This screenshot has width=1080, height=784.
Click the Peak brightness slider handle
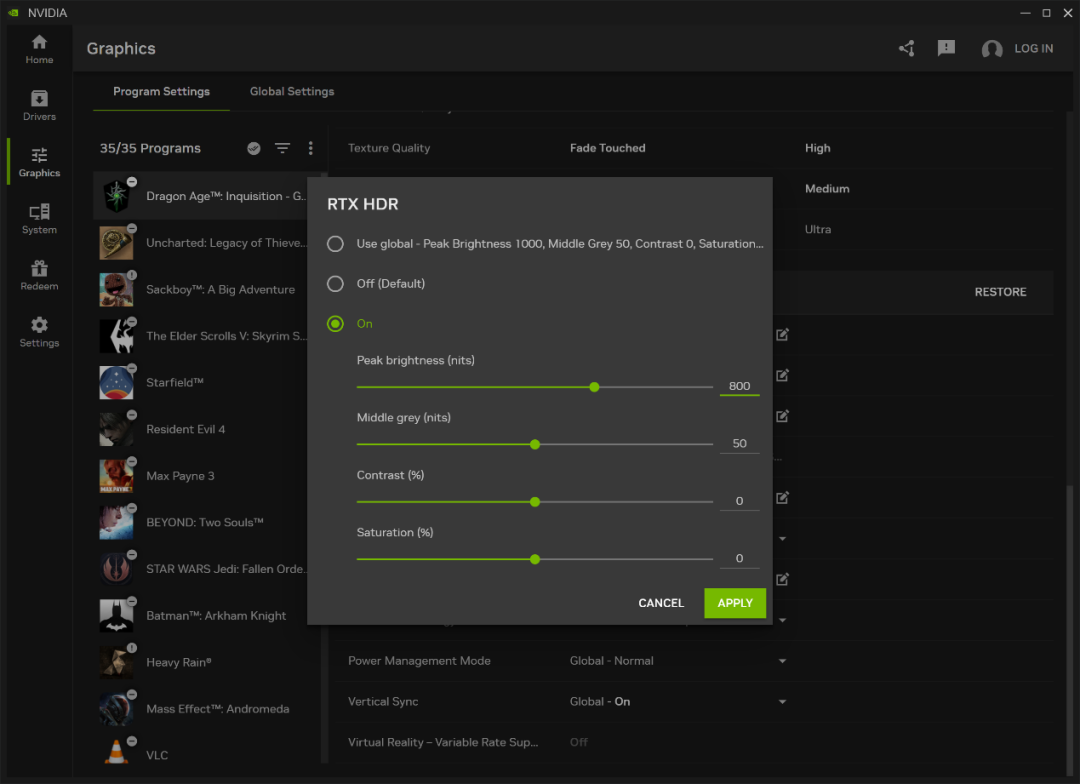click(594, 387)
